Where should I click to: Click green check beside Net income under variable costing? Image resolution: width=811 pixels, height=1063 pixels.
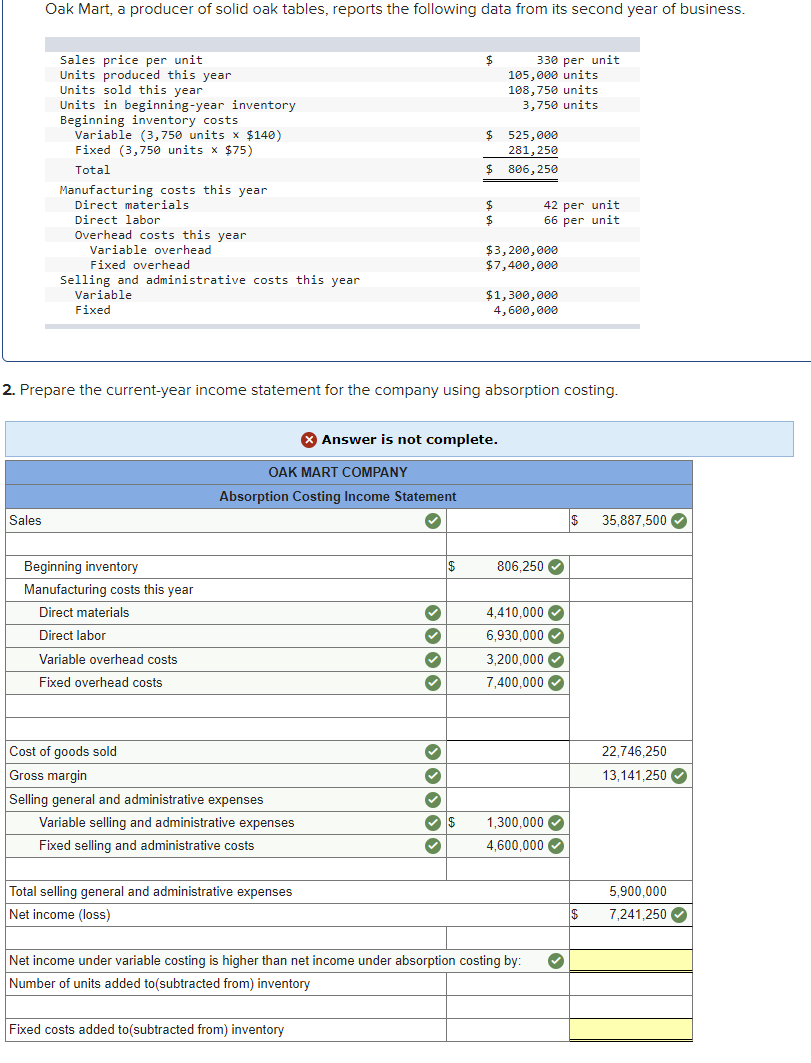click(556, 961)
